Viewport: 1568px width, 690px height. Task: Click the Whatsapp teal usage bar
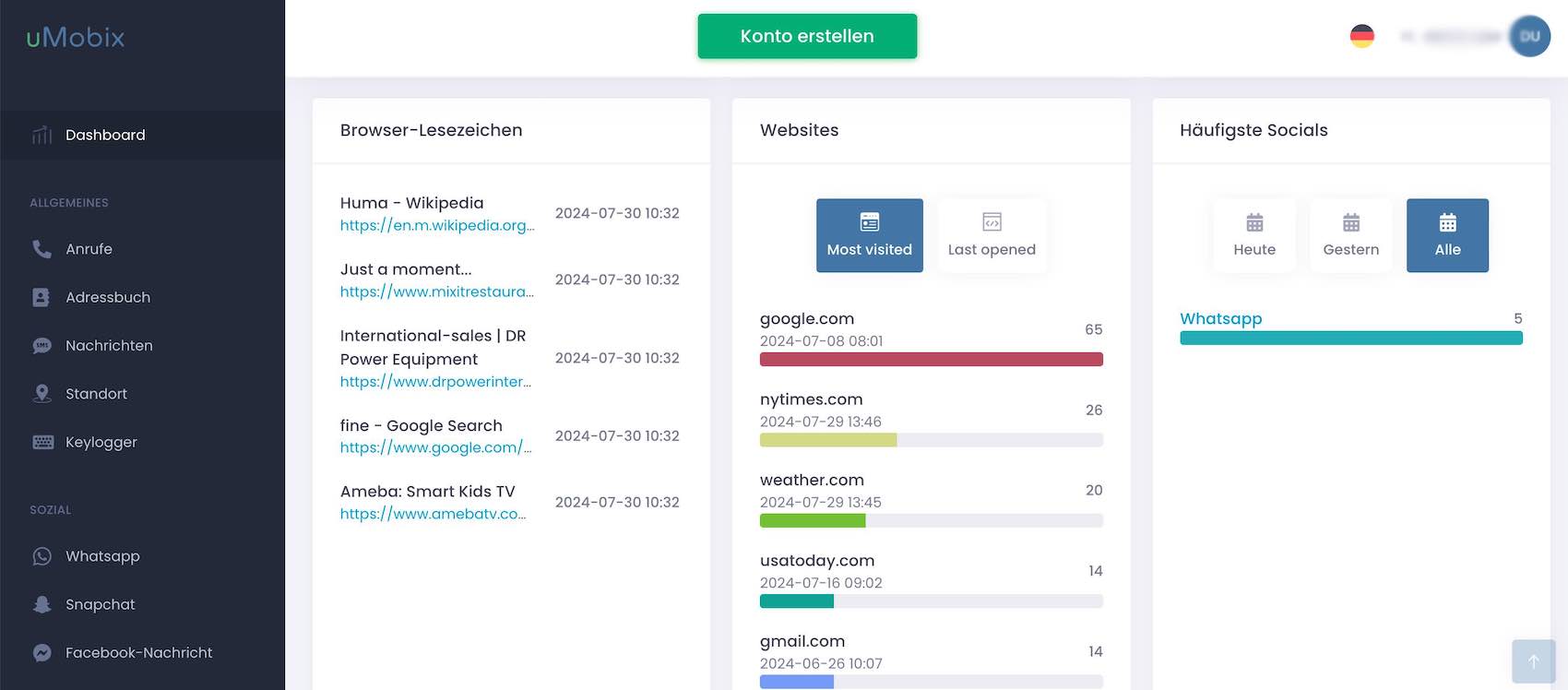pos(1351,339)
